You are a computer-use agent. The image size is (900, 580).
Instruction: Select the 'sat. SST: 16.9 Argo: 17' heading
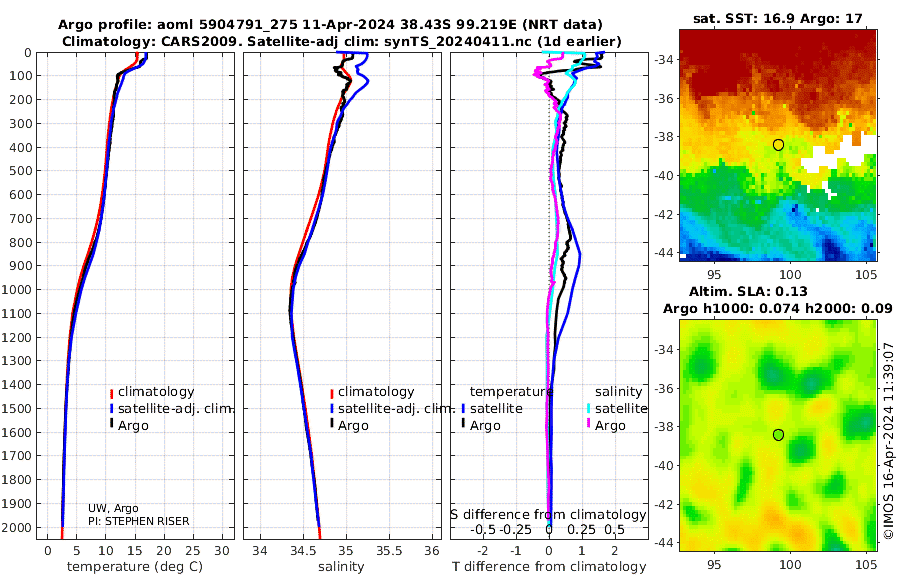(778, 18)
